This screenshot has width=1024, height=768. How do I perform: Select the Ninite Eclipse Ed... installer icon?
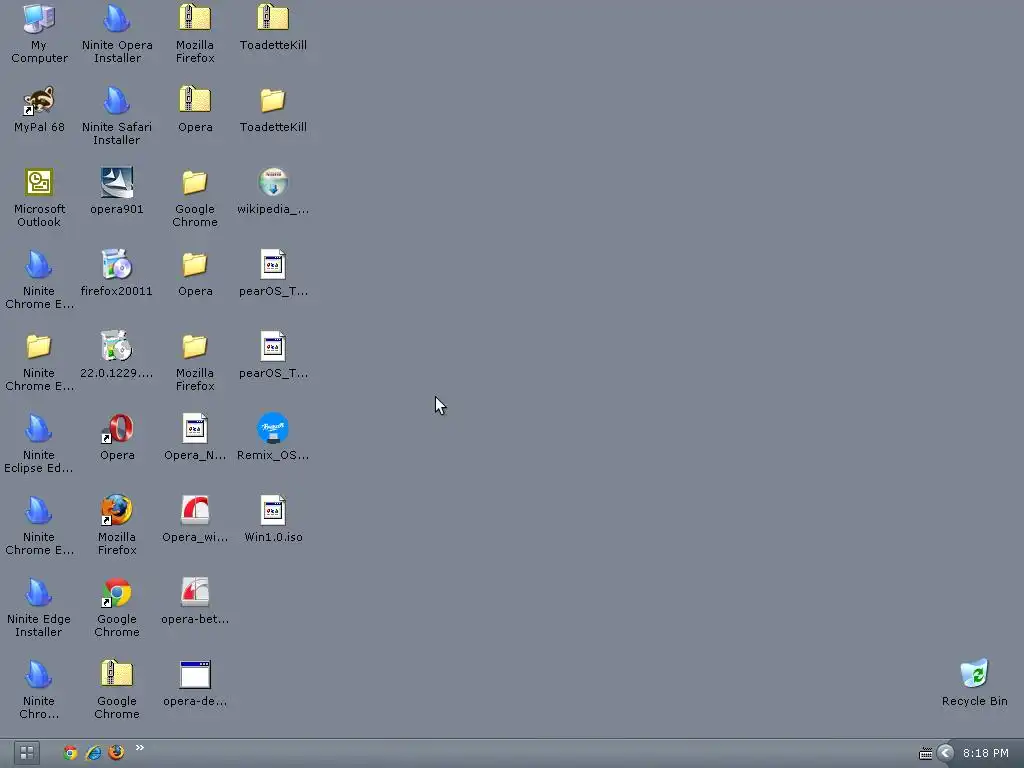click(39, 429)
